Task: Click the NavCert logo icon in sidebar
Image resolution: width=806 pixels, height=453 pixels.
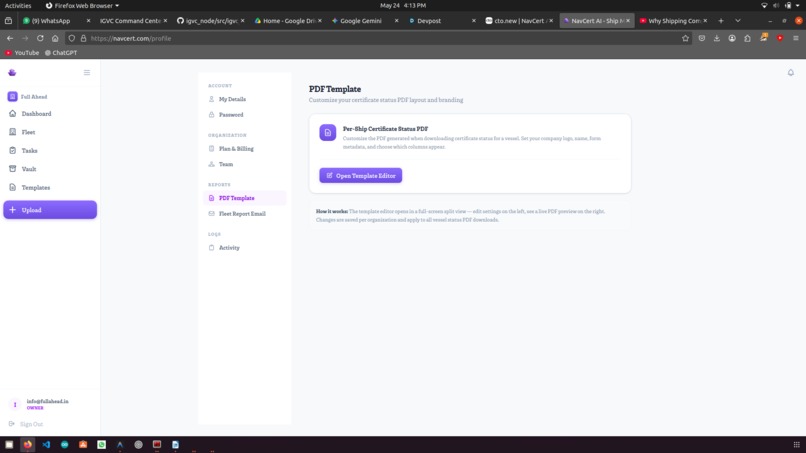Action: (x=12, y=73)
